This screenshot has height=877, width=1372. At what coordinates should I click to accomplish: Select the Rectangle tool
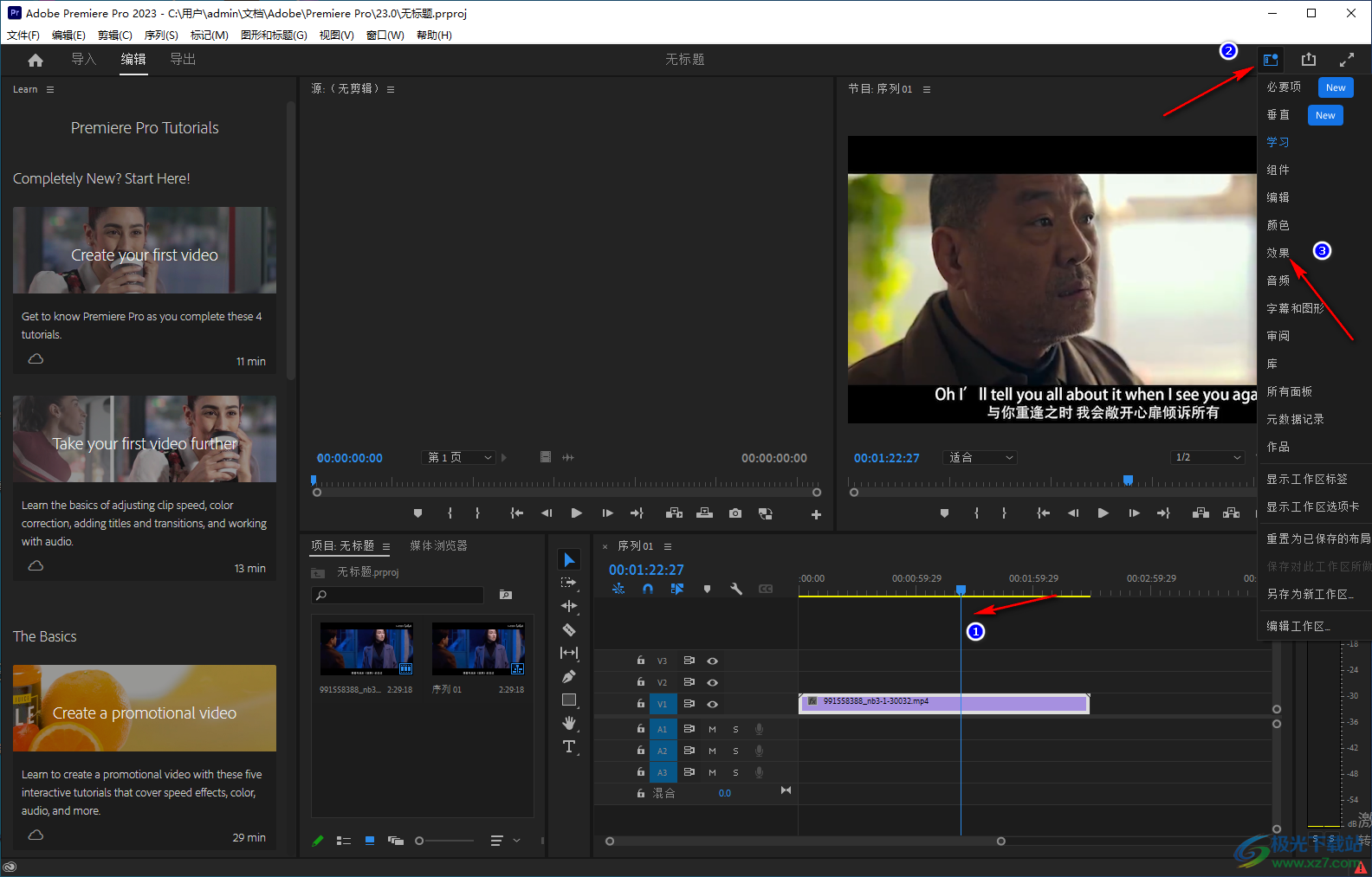pos(569,700)
